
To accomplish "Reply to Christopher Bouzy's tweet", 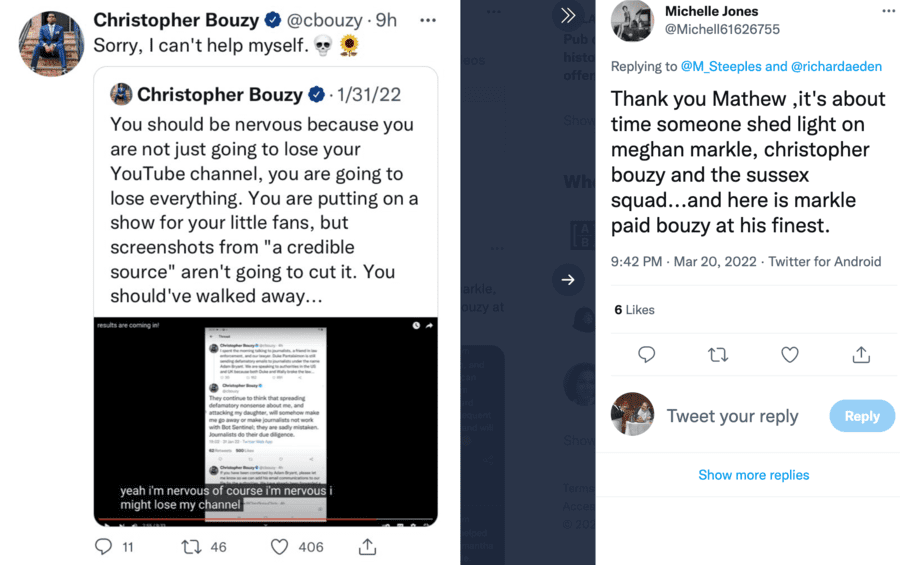I will tap(103, 547).
